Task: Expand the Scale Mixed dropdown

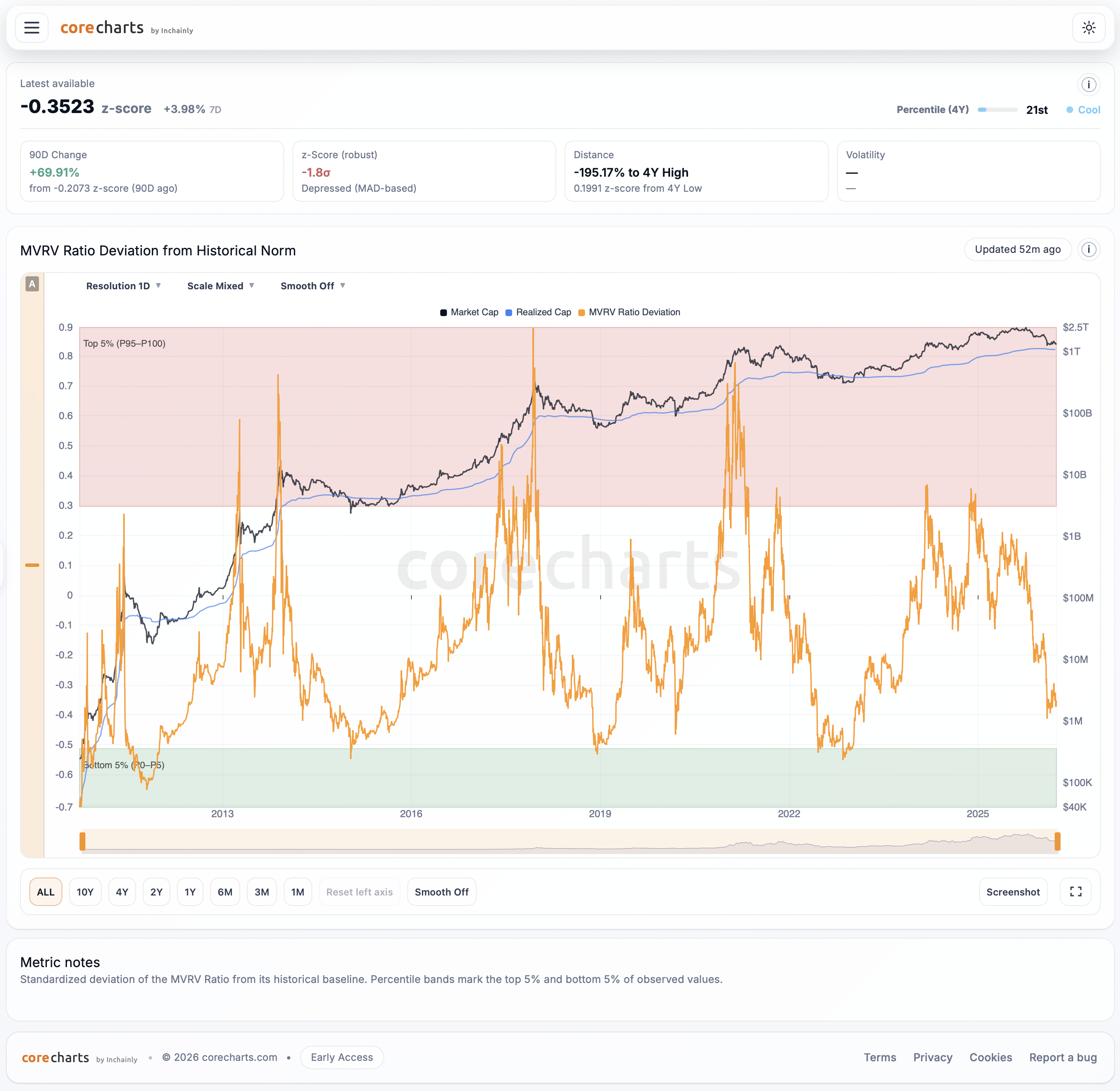Action: click(x=220, y=286)
